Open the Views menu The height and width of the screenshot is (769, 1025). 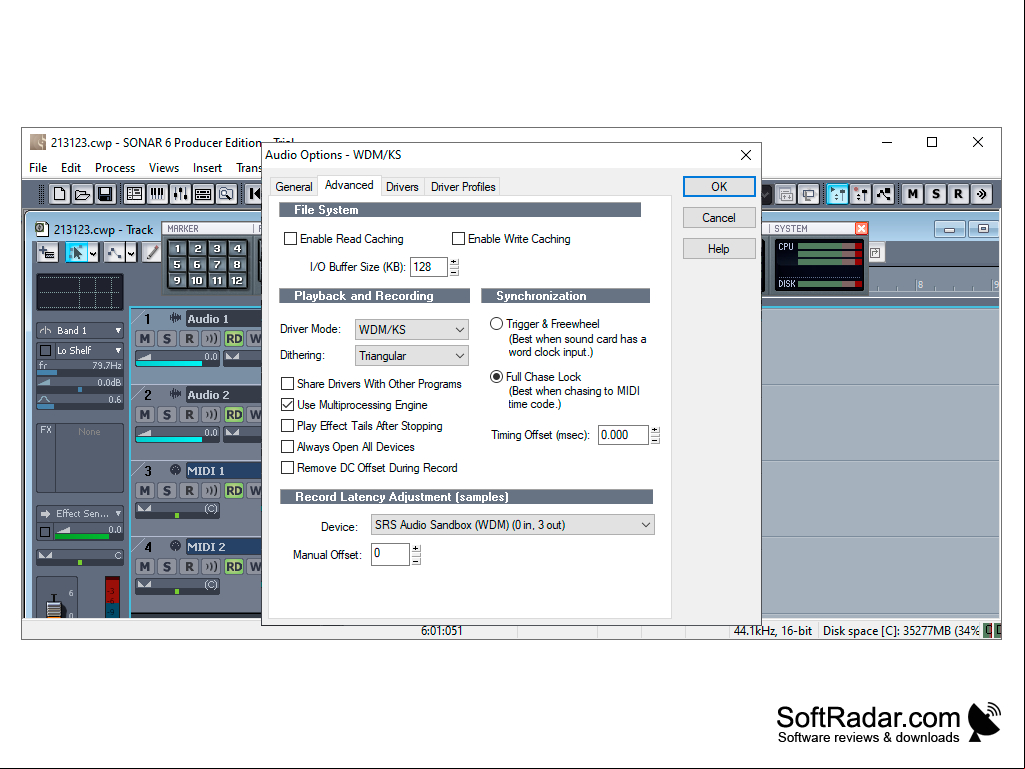click(163, 168)
